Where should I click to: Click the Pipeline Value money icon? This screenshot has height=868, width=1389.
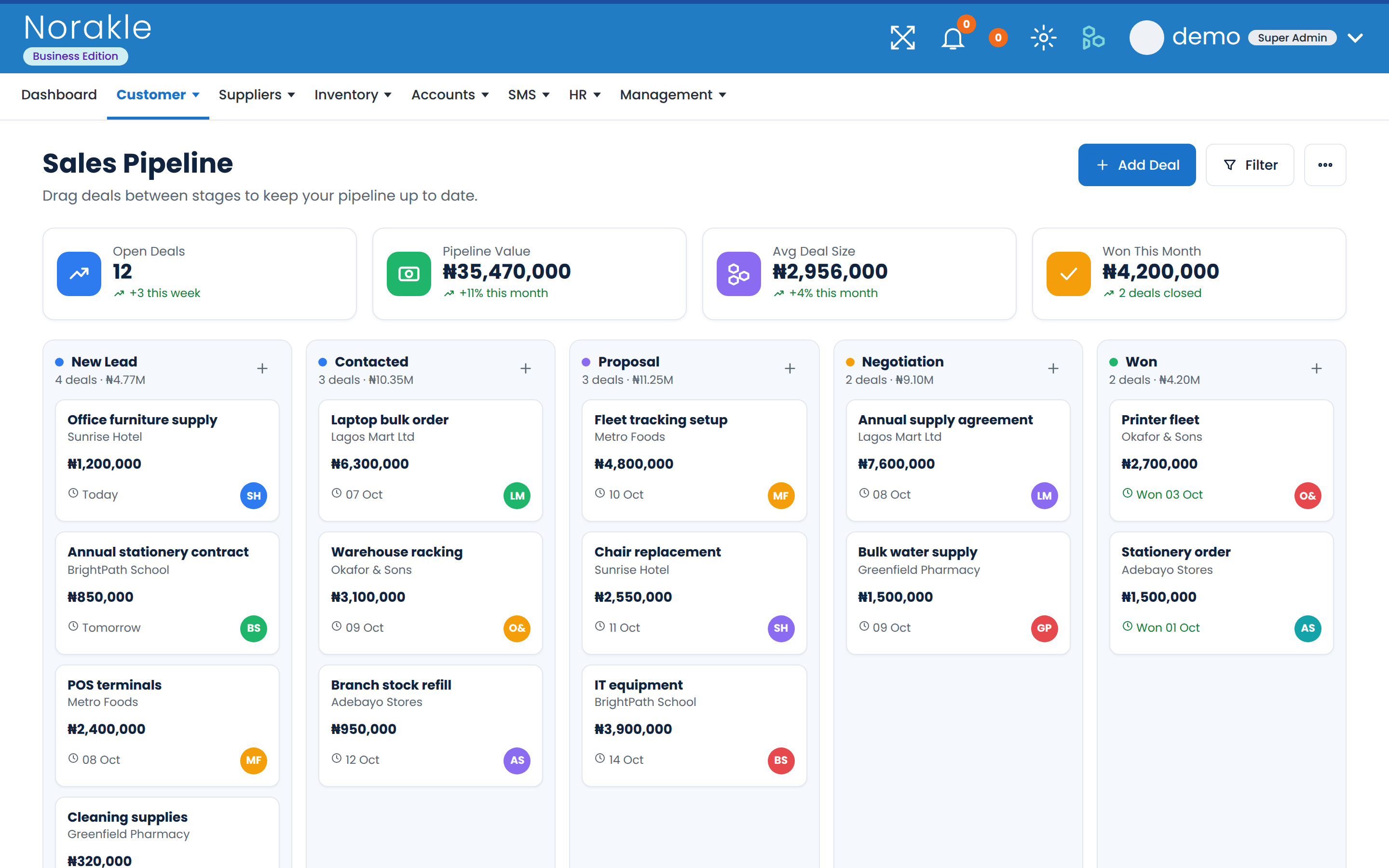409,274
